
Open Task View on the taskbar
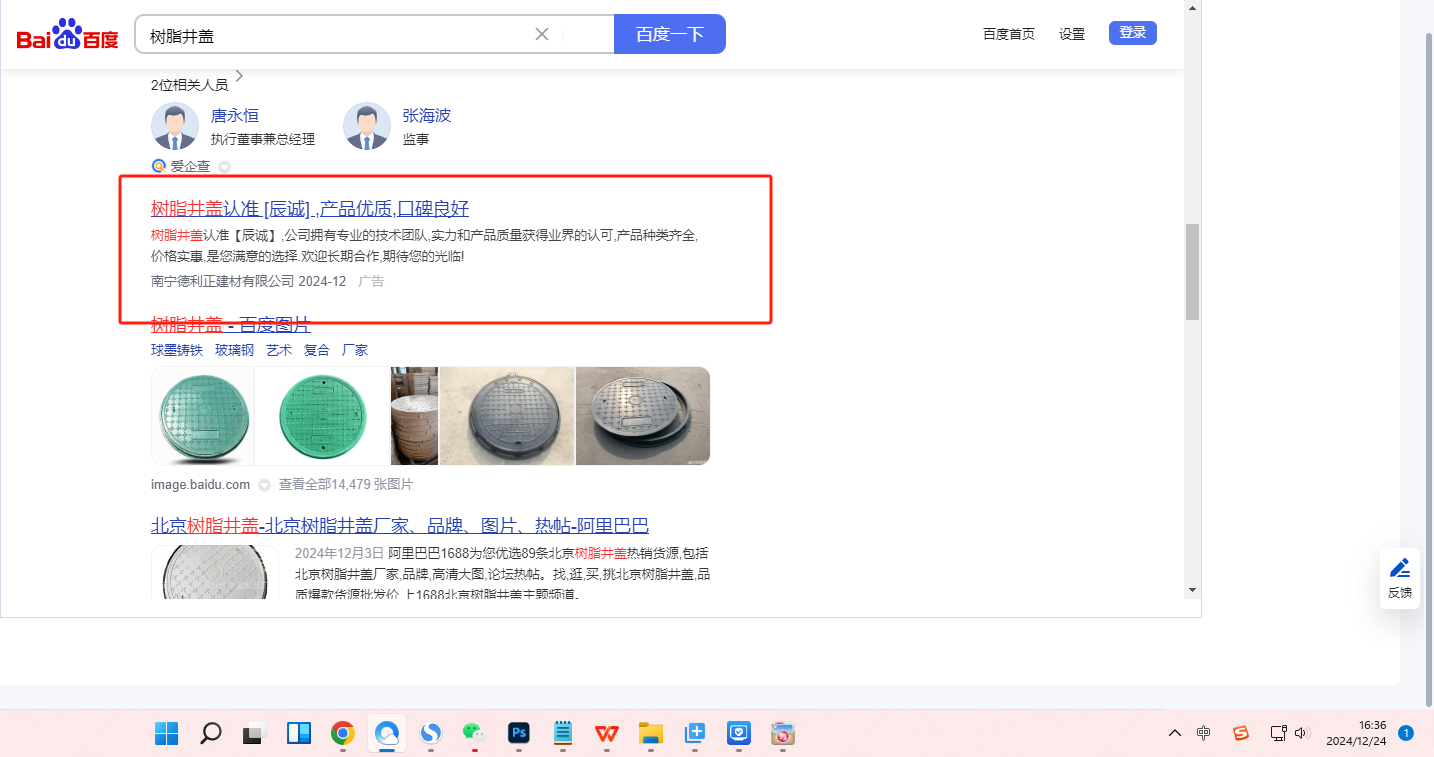coord(254,734)
